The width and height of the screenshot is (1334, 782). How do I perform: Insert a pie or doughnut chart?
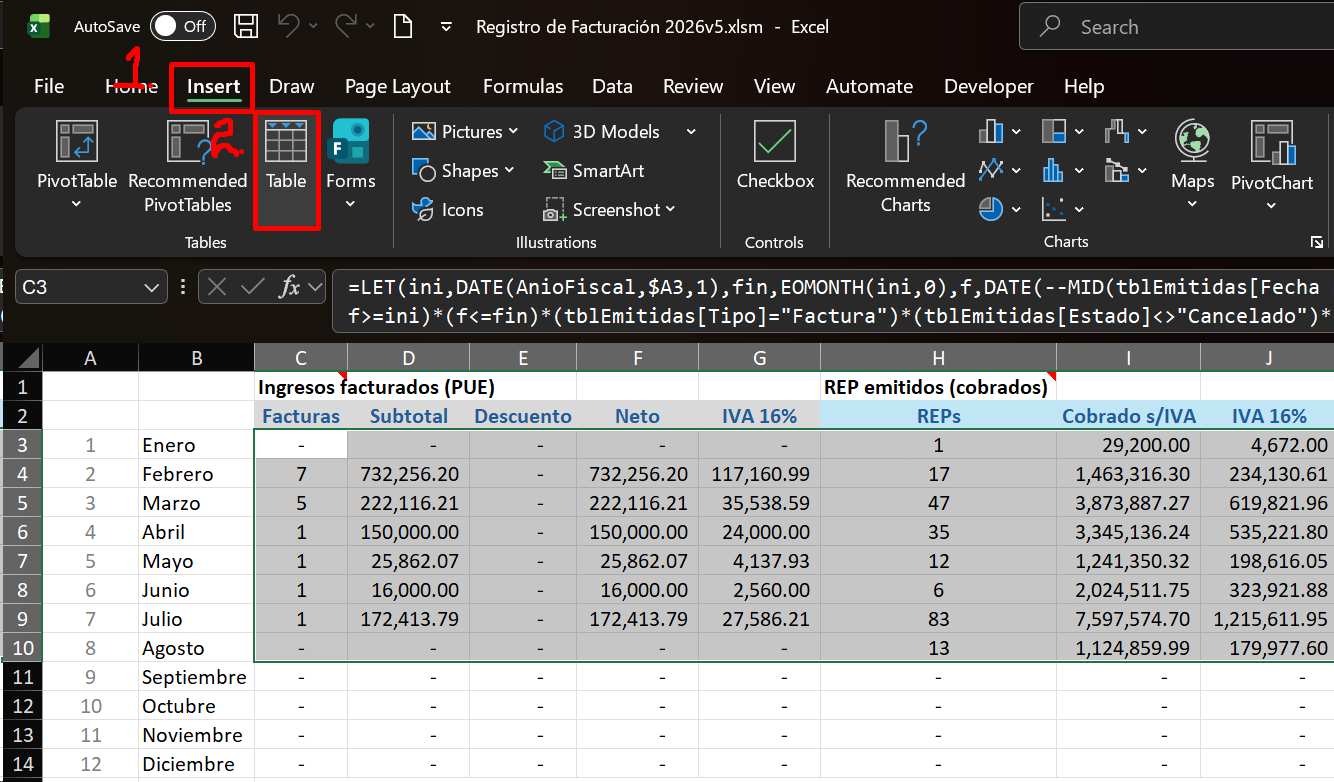click(991, 209)
